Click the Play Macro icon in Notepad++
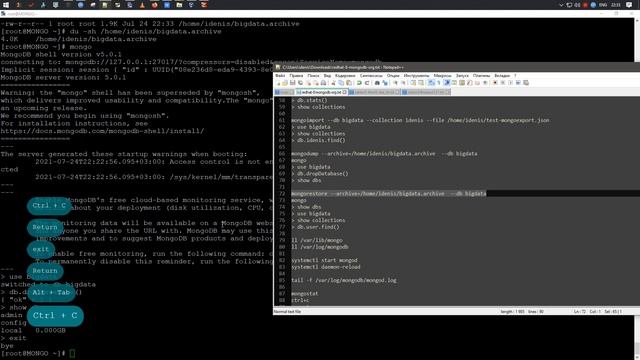640x360 pixels. [x=510, y=83]
